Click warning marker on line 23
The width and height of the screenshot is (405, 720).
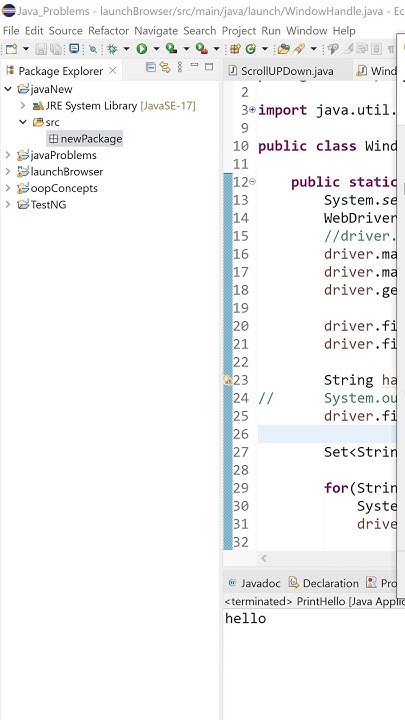click(227, 380)
